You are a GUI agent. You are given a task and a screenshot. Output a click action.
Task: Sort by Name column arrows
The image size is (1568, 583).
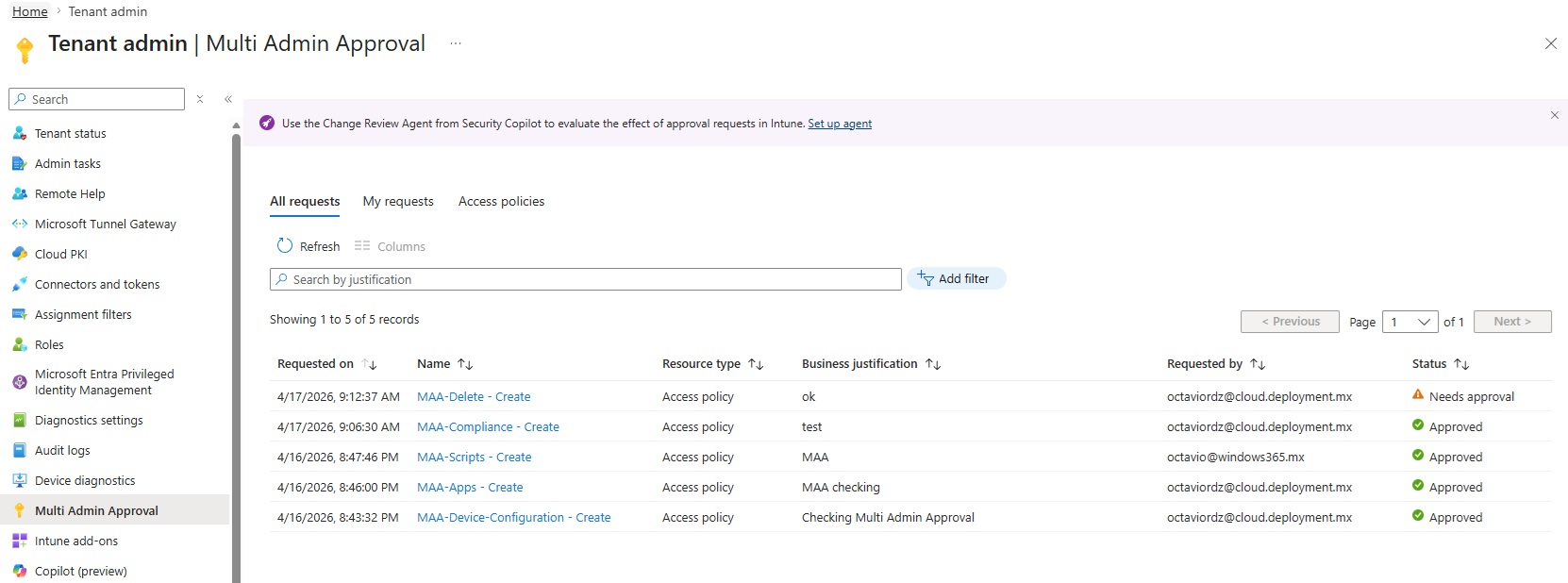tap(465, 364)
